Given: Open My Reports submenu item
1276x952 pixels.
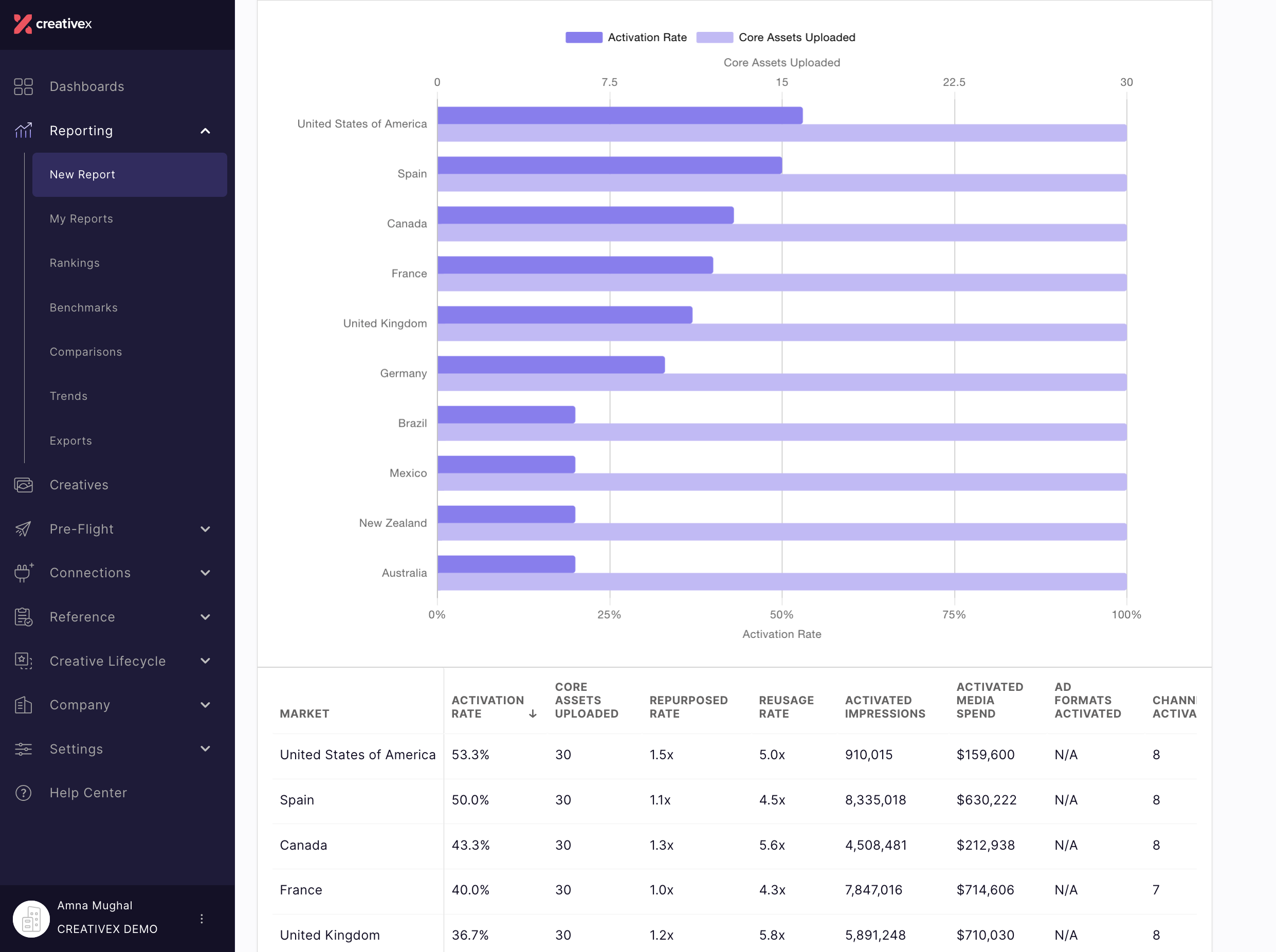Looking at the screenshot, I should click(81, 219).
